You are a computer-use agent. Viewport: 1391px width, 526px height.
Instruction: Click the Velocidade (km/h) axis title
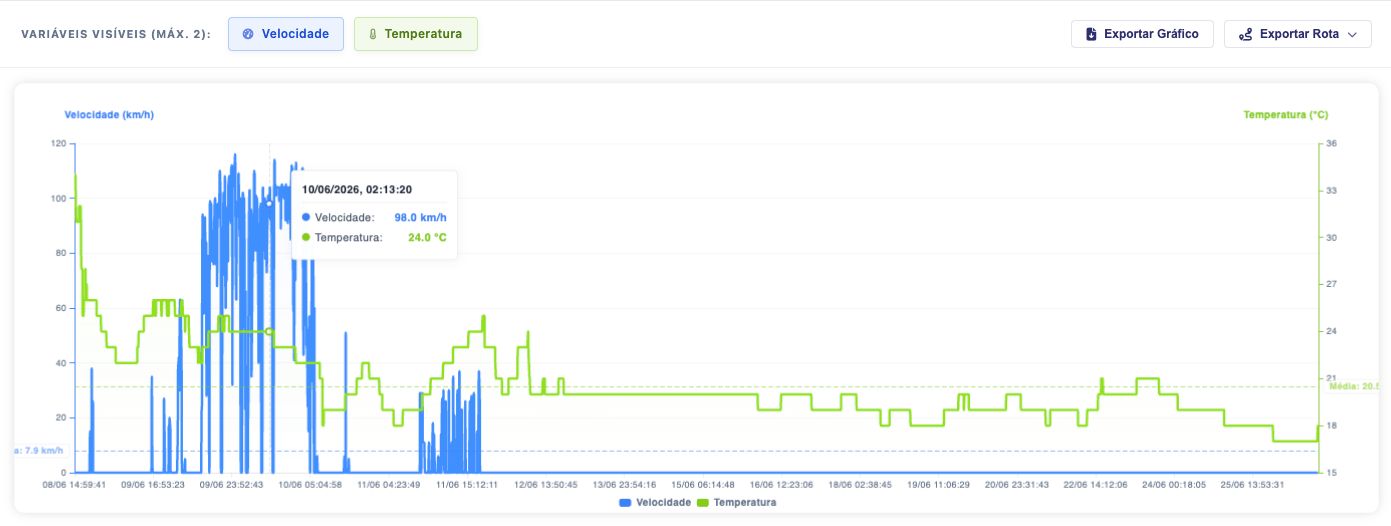(x=109, y=115)
